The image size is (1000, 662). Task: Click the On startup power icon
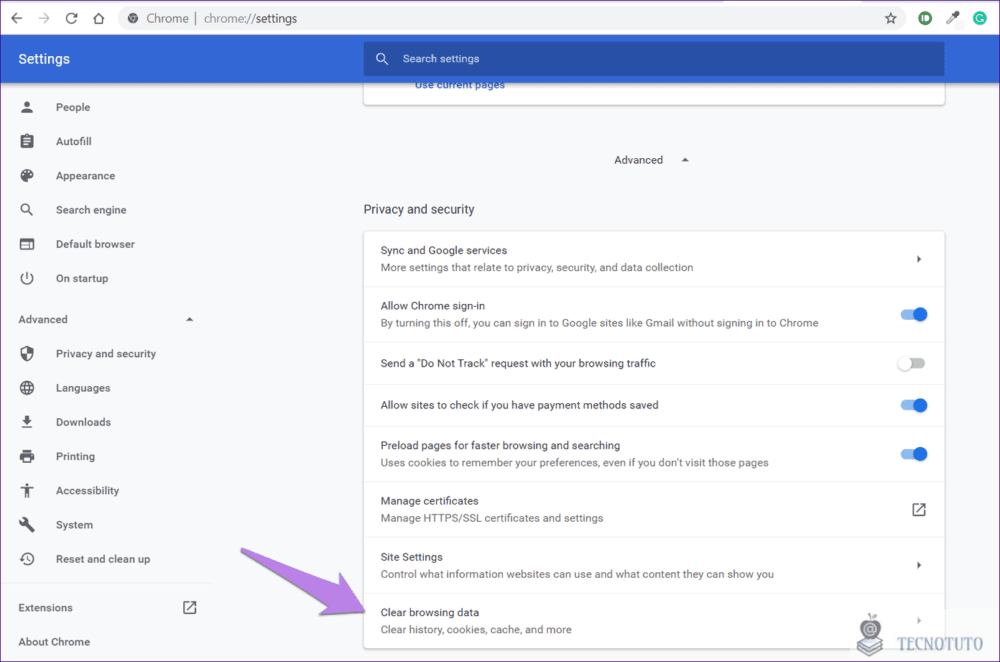click(27, 278)
